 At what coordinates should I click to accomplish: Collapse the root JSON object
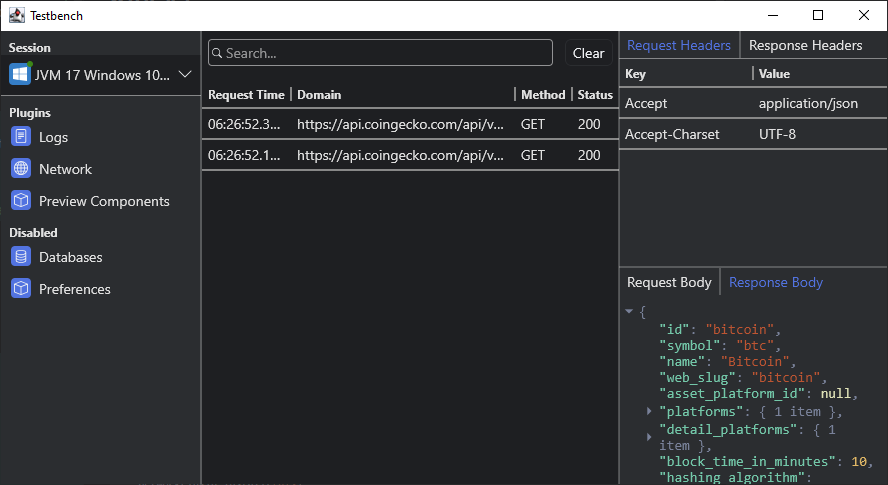tap(629, 312)
